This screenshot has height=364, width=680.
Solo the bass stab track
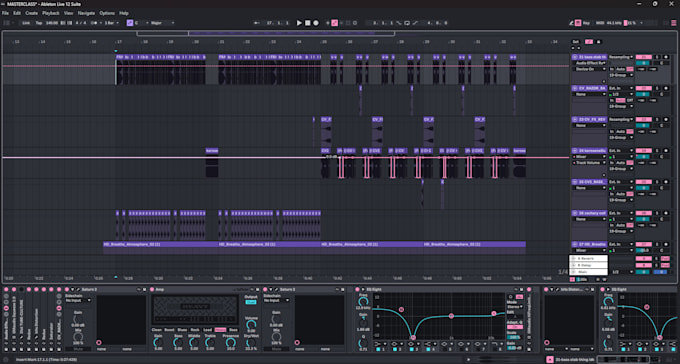(x=657, y=57)
